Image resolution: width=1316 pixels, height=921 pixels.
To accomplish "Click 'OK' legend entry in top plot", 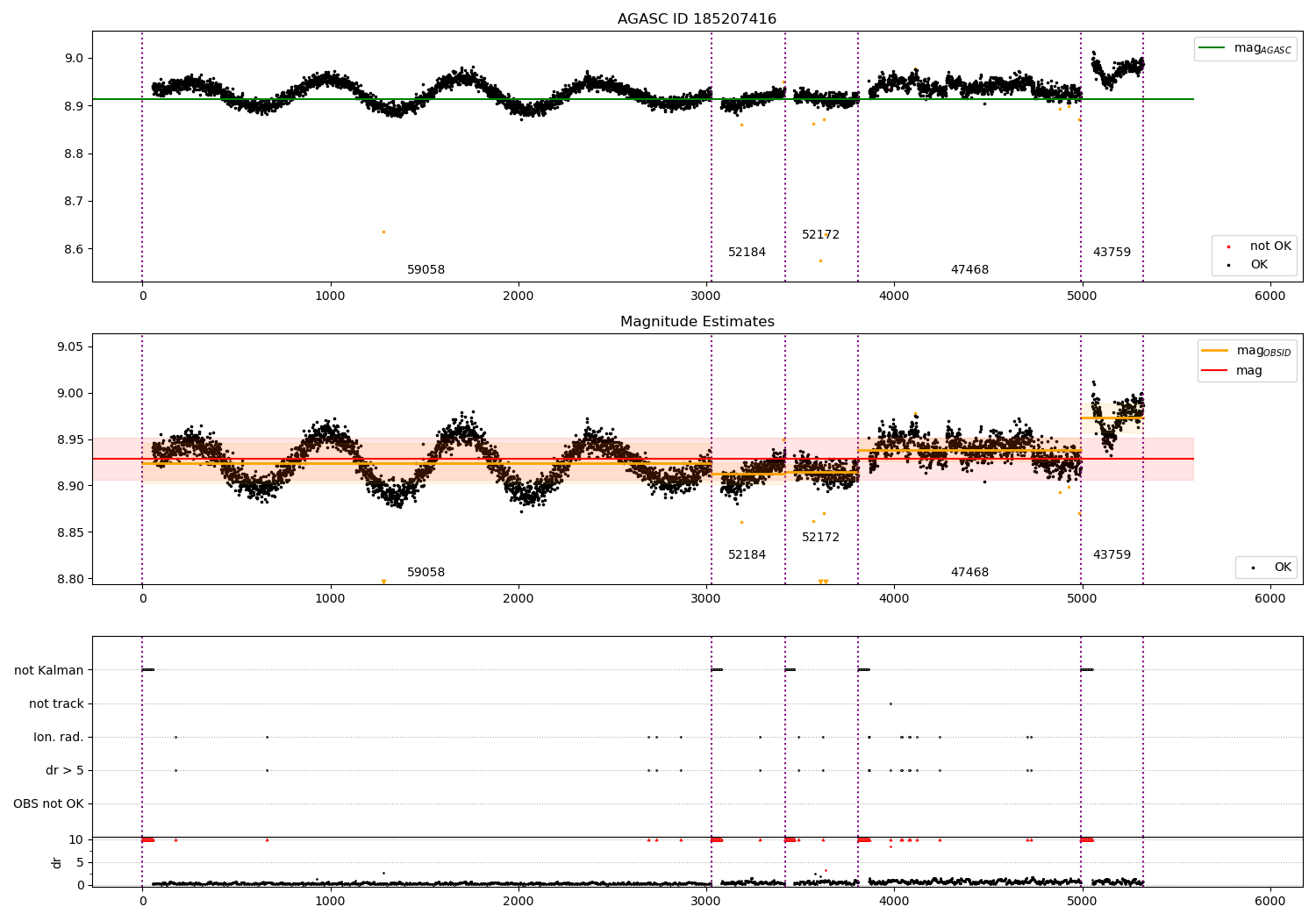I will click(x=1246, y=265).
